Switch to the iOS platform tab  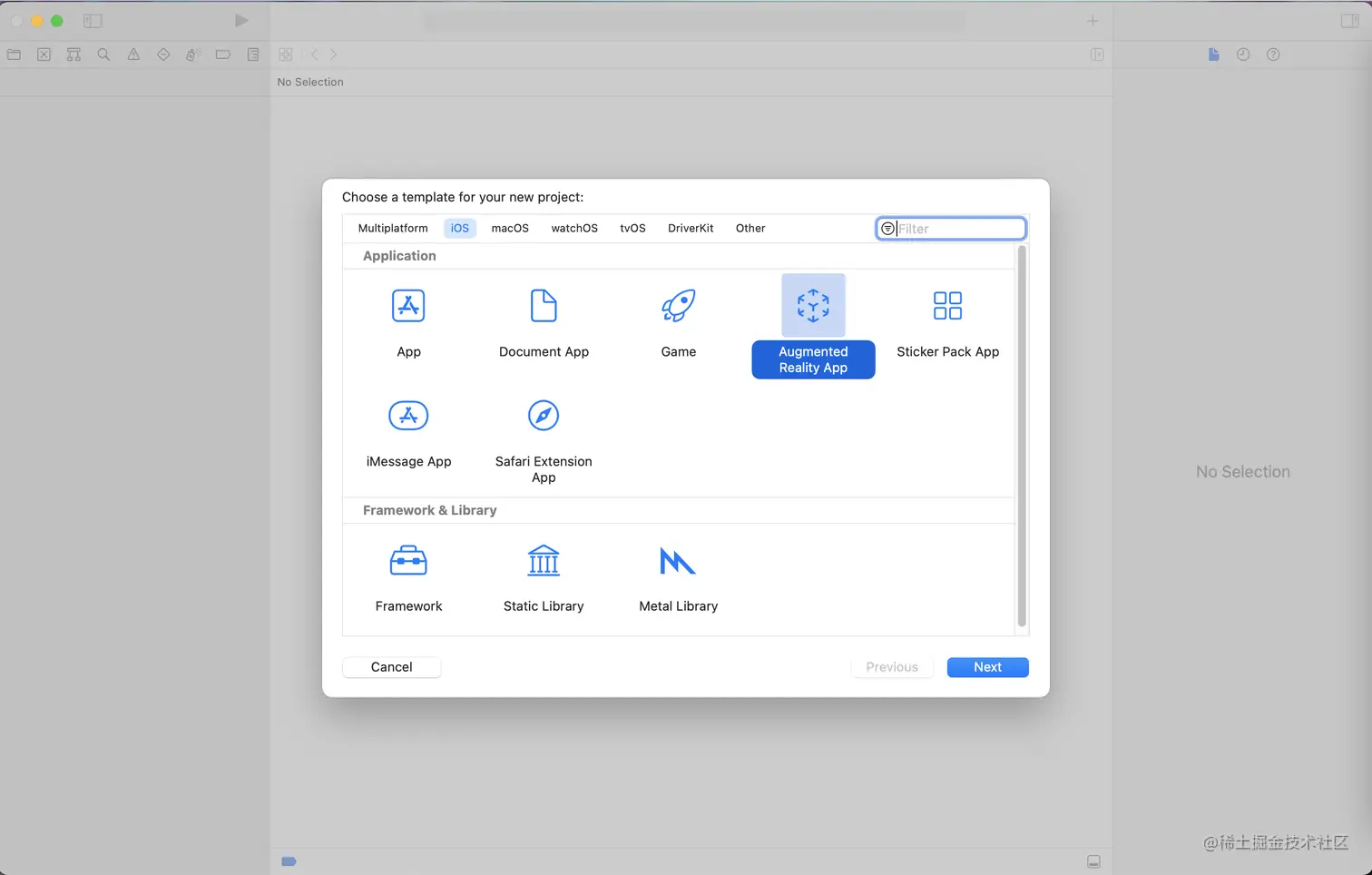click(460, 228)
